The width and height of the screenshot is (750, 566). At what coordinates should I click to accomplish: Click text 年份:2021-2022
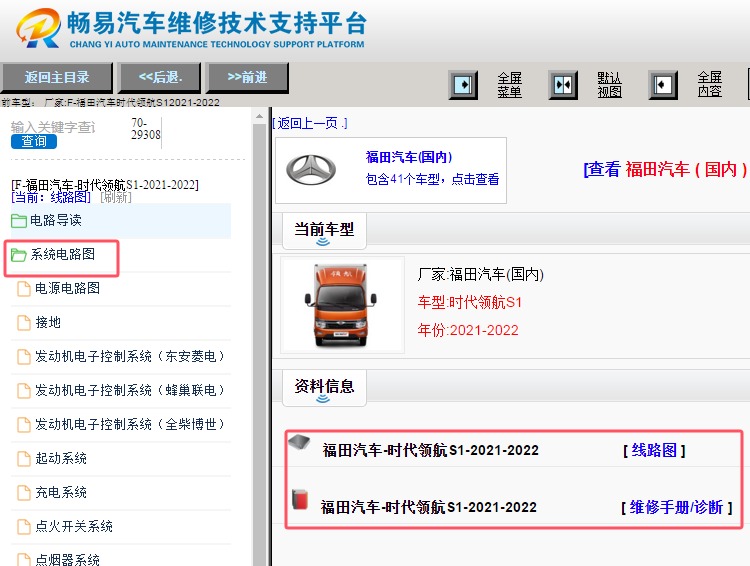(468, 330)
